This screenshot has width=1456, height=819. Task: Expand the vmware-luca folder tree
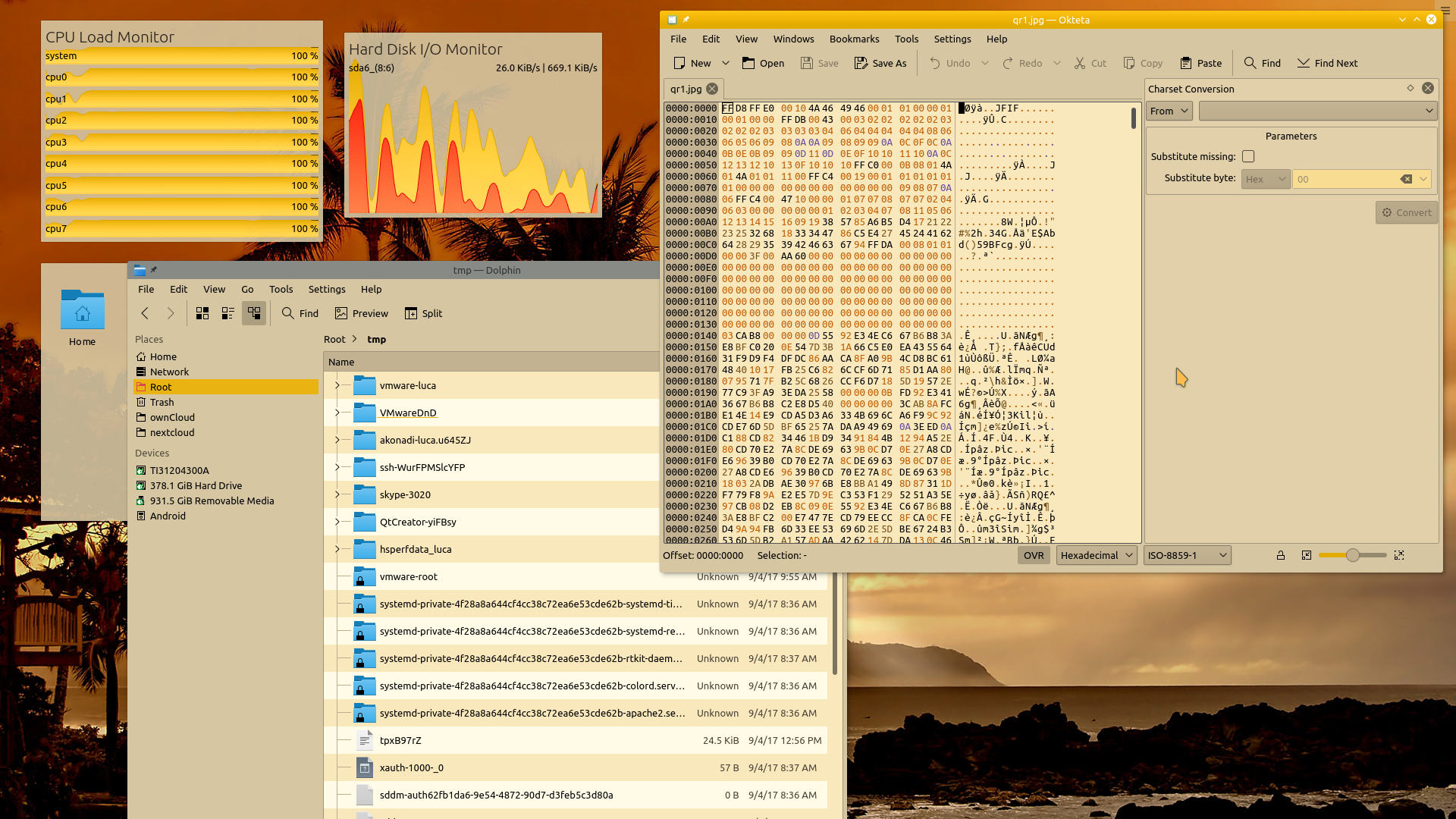(337, 385)
